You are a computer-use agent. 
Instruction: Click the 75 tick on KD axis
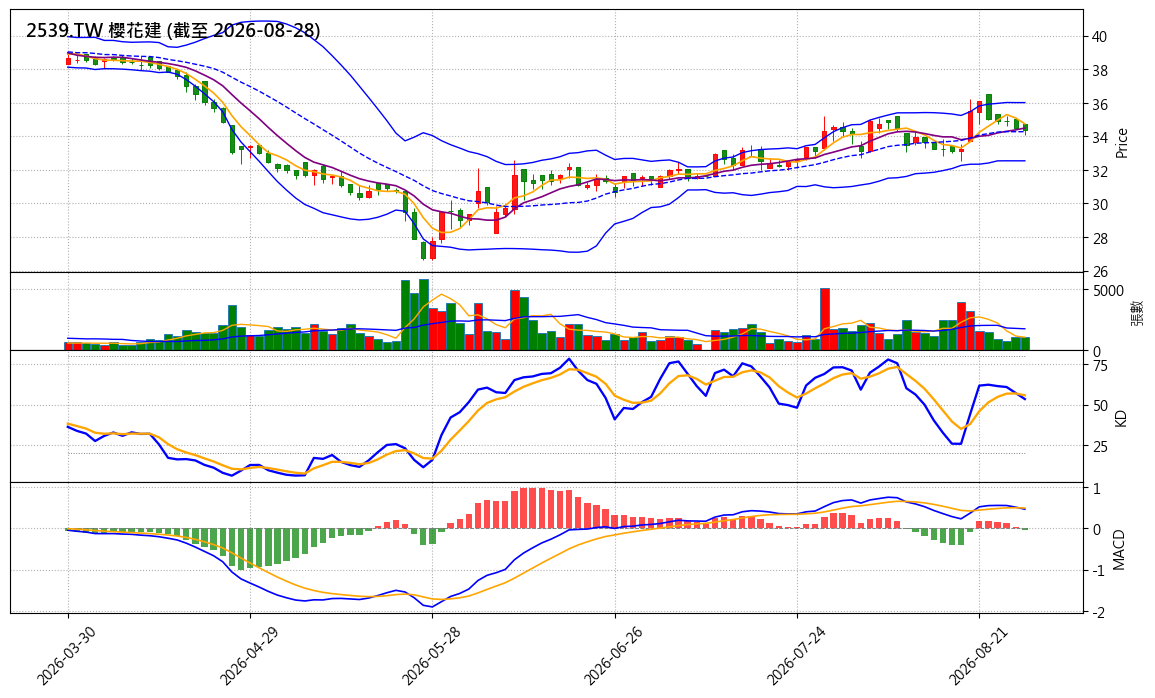point(1100,366)
